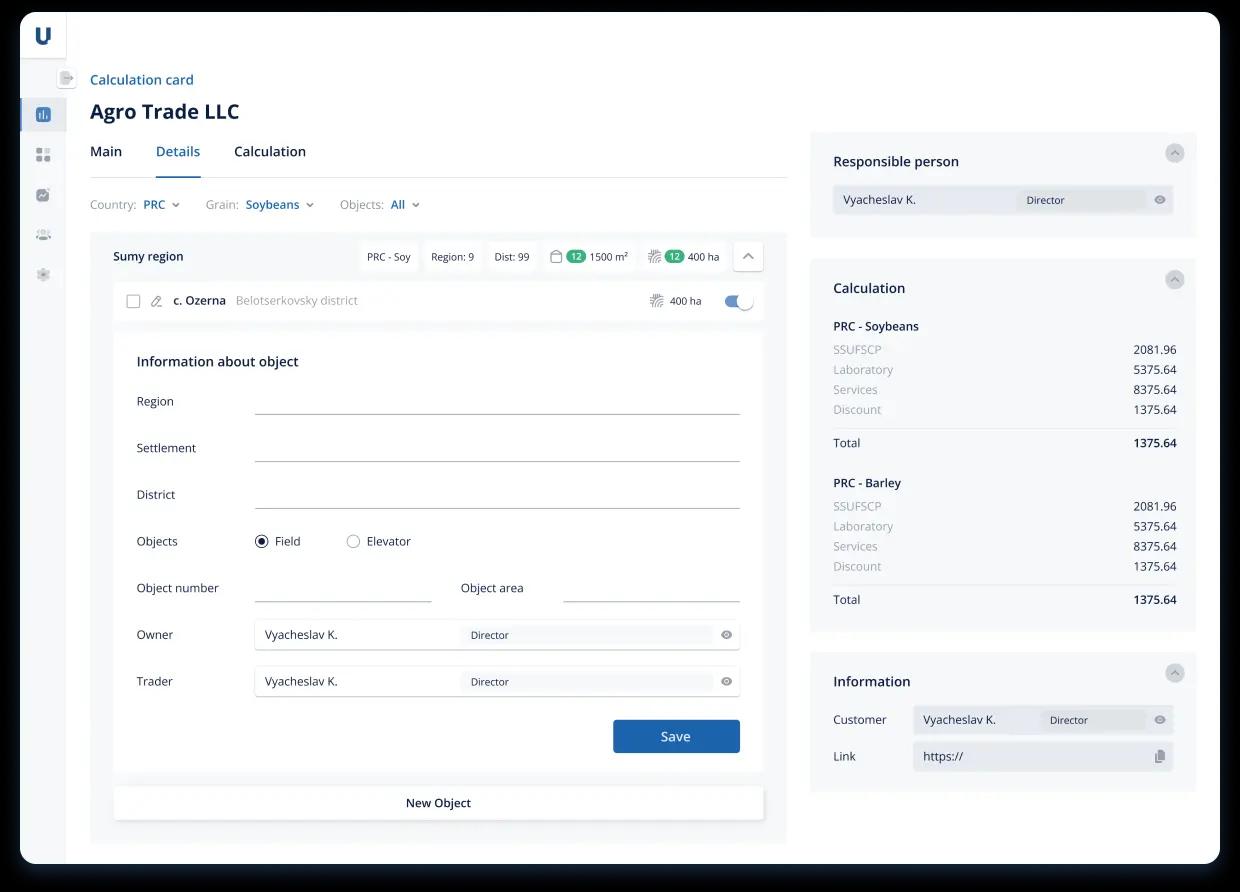The height and width of the screenshot is (892, 1240).
Task: Click the Belotserkovsky district text
Action: 297,301
